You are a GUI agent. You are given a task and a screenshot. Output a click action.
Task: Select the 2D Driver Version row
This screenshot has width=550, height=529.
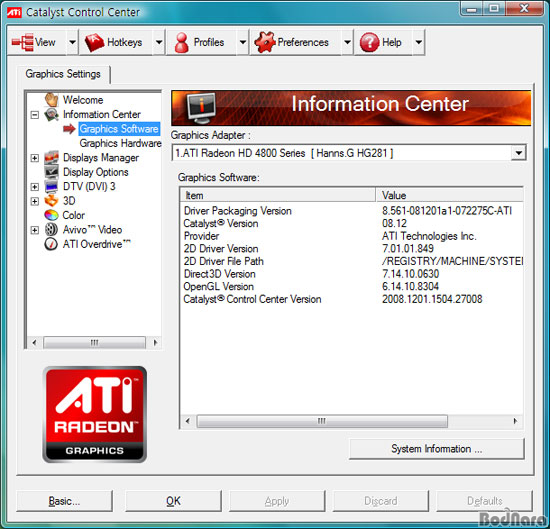click(x=351, y=249)
